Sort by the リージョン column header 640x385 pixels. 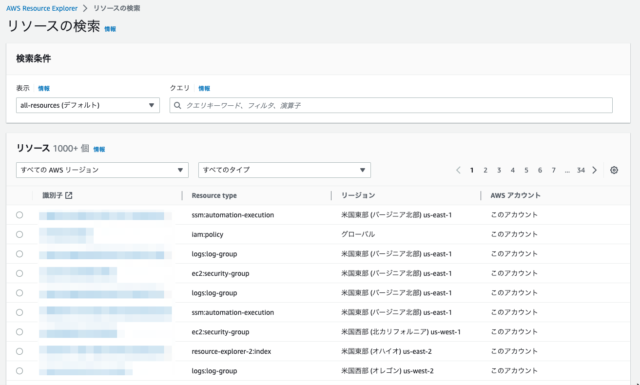click(x=358, y=196)
